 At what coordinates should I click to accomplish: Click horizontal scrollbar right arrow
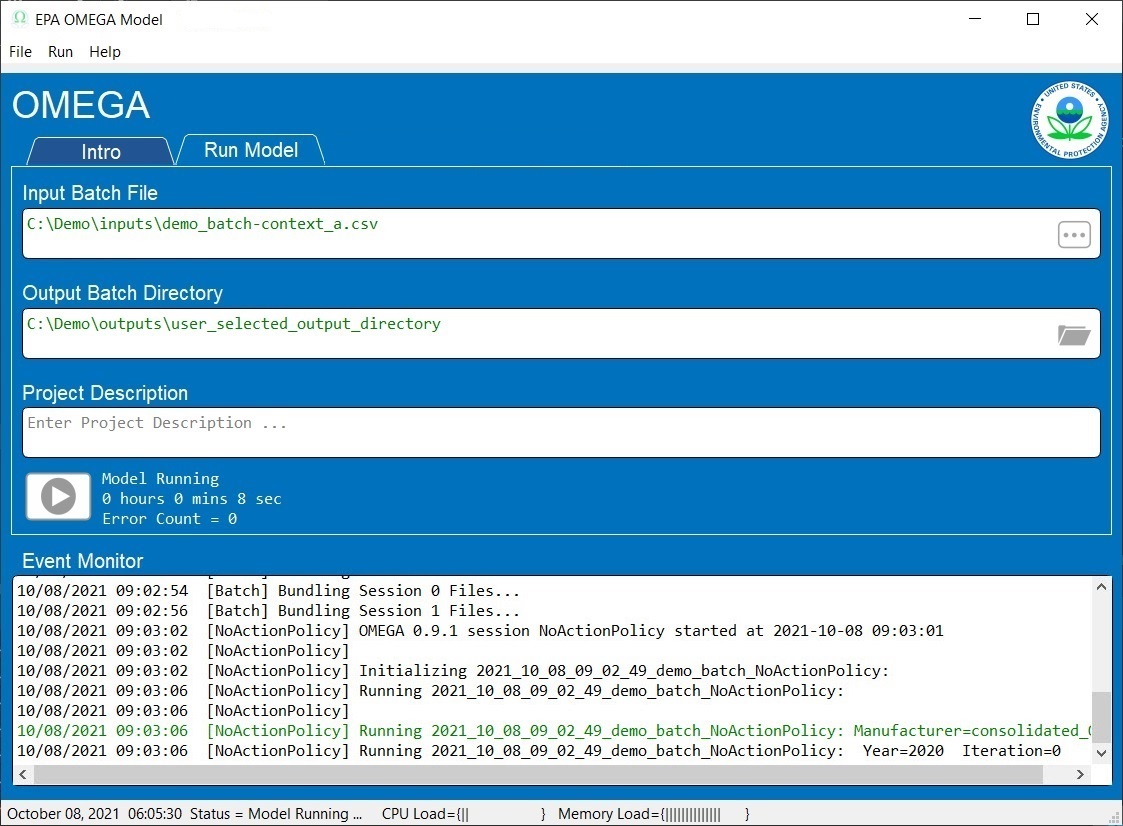point(1080,774)
